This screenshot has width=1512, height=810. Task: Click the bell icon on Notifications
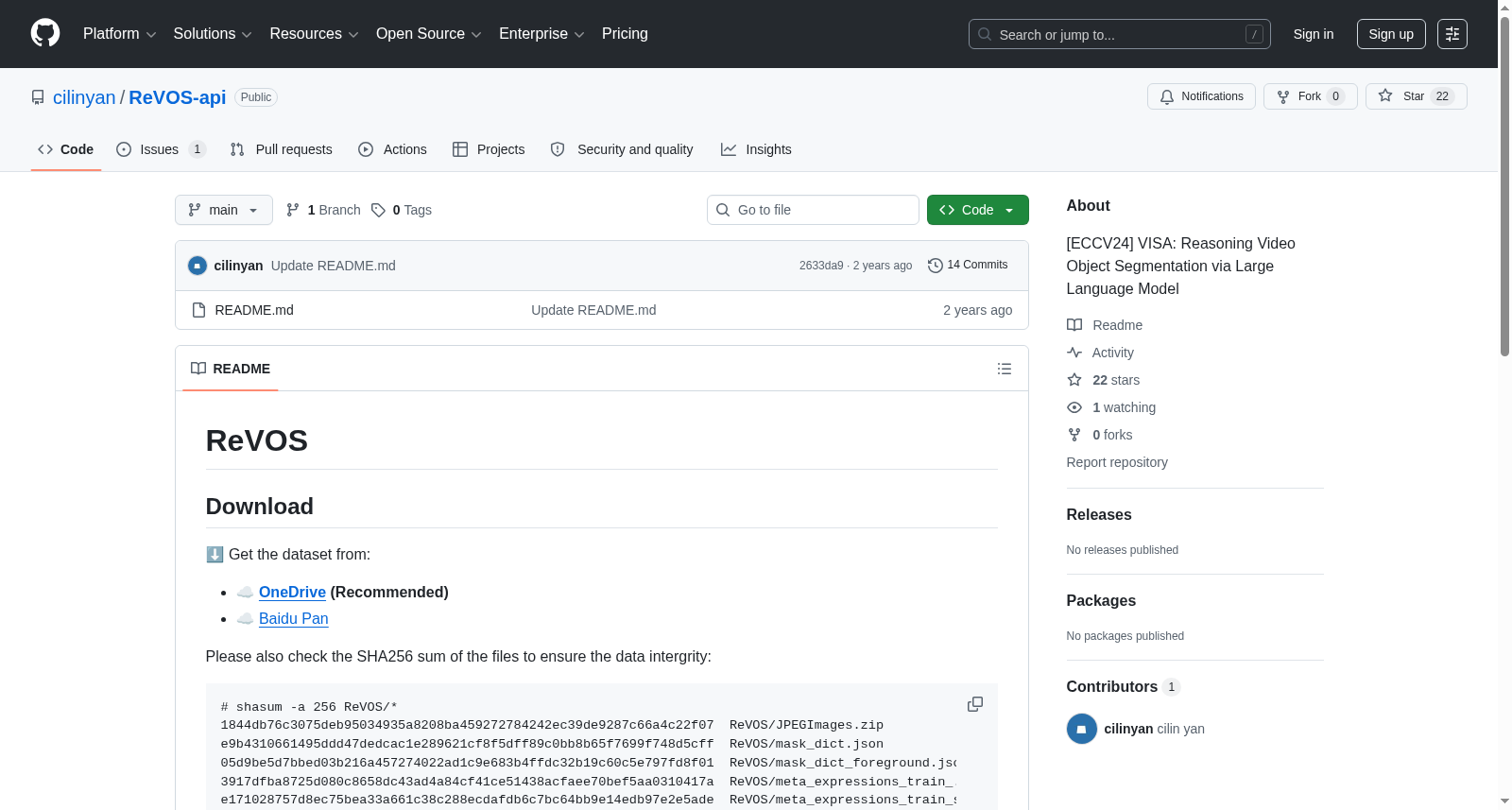pyautogui.click(x=1167, y=96)
